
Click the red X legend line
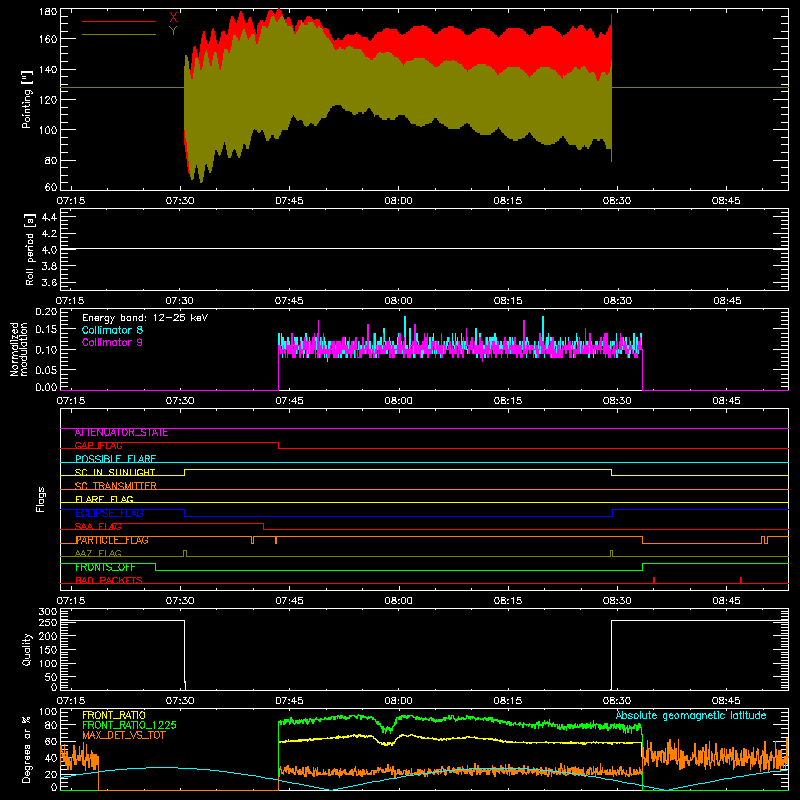pyautogui.click(x=119, y=21)
